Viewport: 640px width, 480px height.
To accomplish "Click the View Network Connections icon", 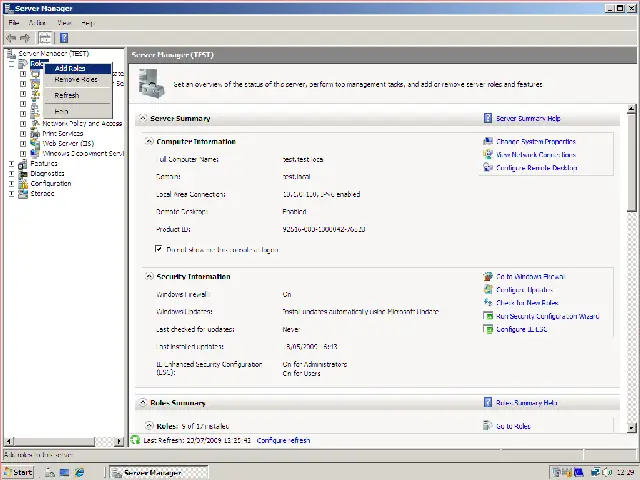I will (x=488, y=155).
